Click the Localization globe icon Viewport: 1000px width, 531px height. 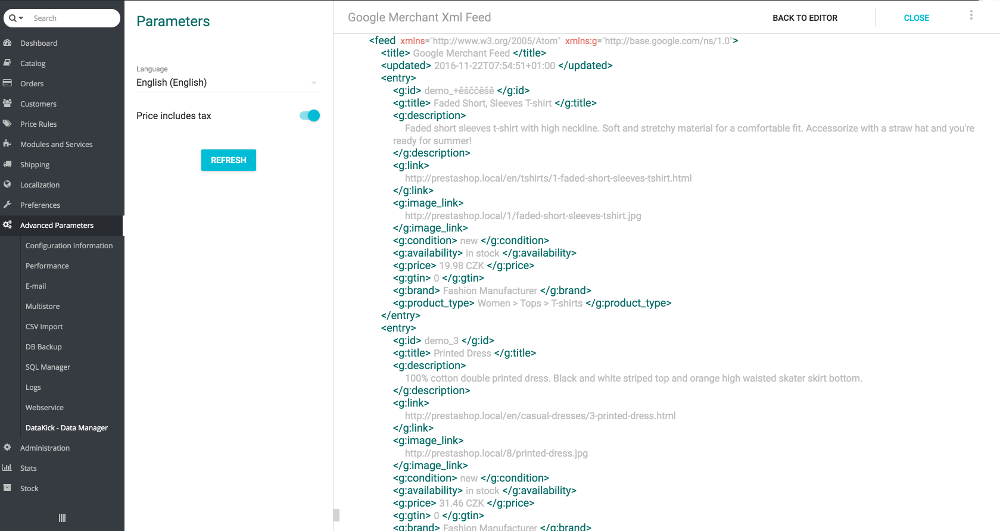[7, 184]
